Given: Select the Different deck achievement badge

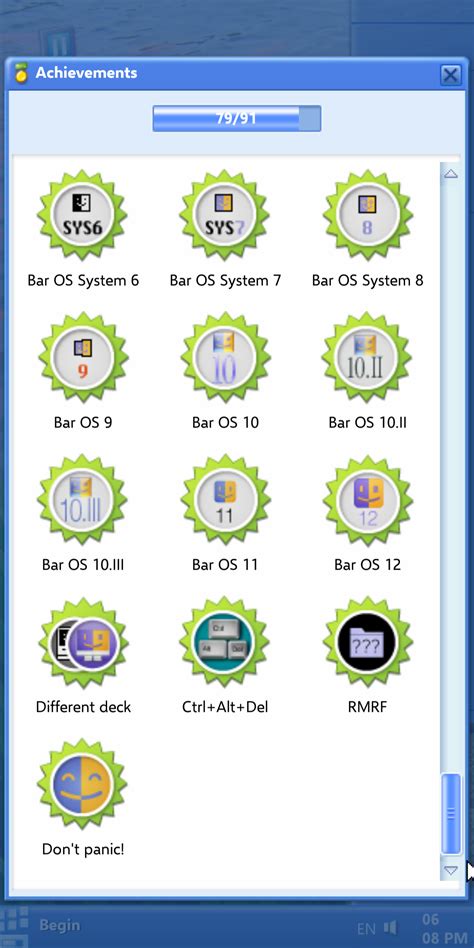Looking at the screenshot, I should [83, 642].
